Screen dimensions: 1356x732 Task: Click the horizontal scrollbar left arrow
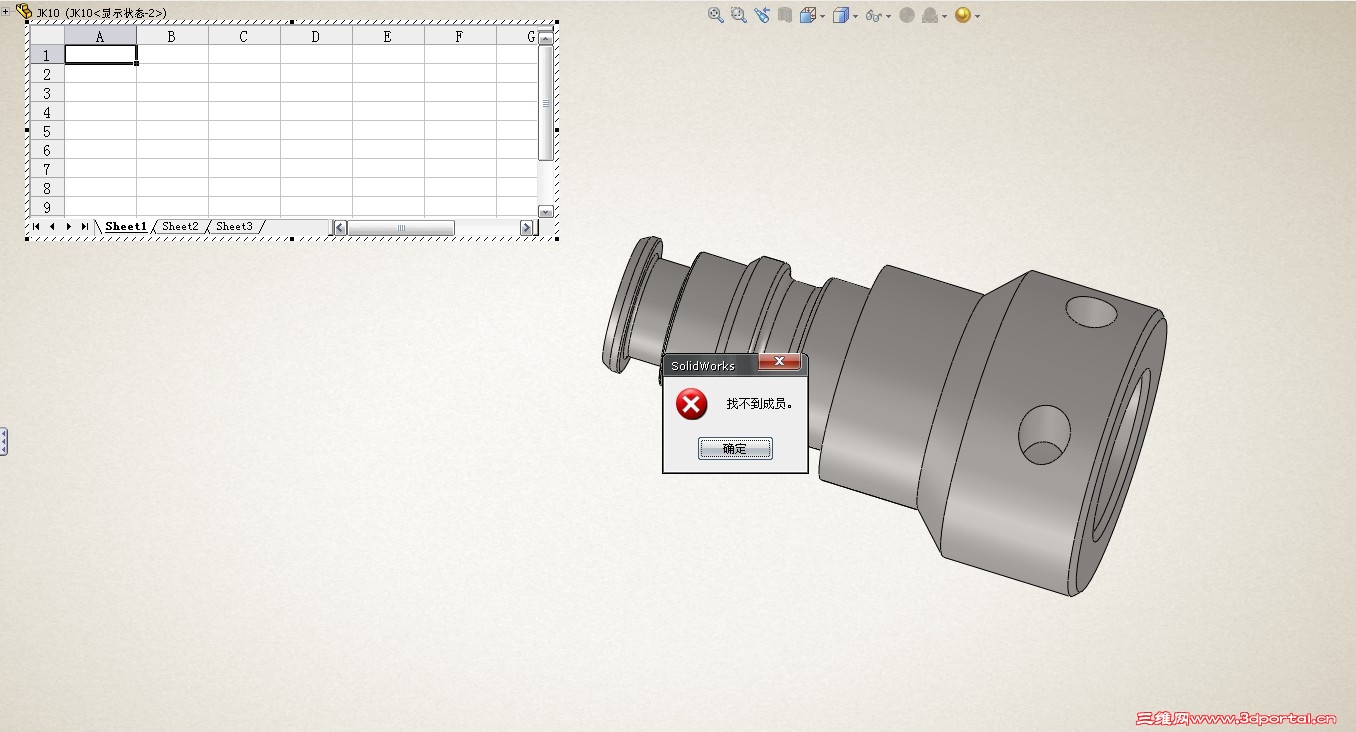[340, 228]
